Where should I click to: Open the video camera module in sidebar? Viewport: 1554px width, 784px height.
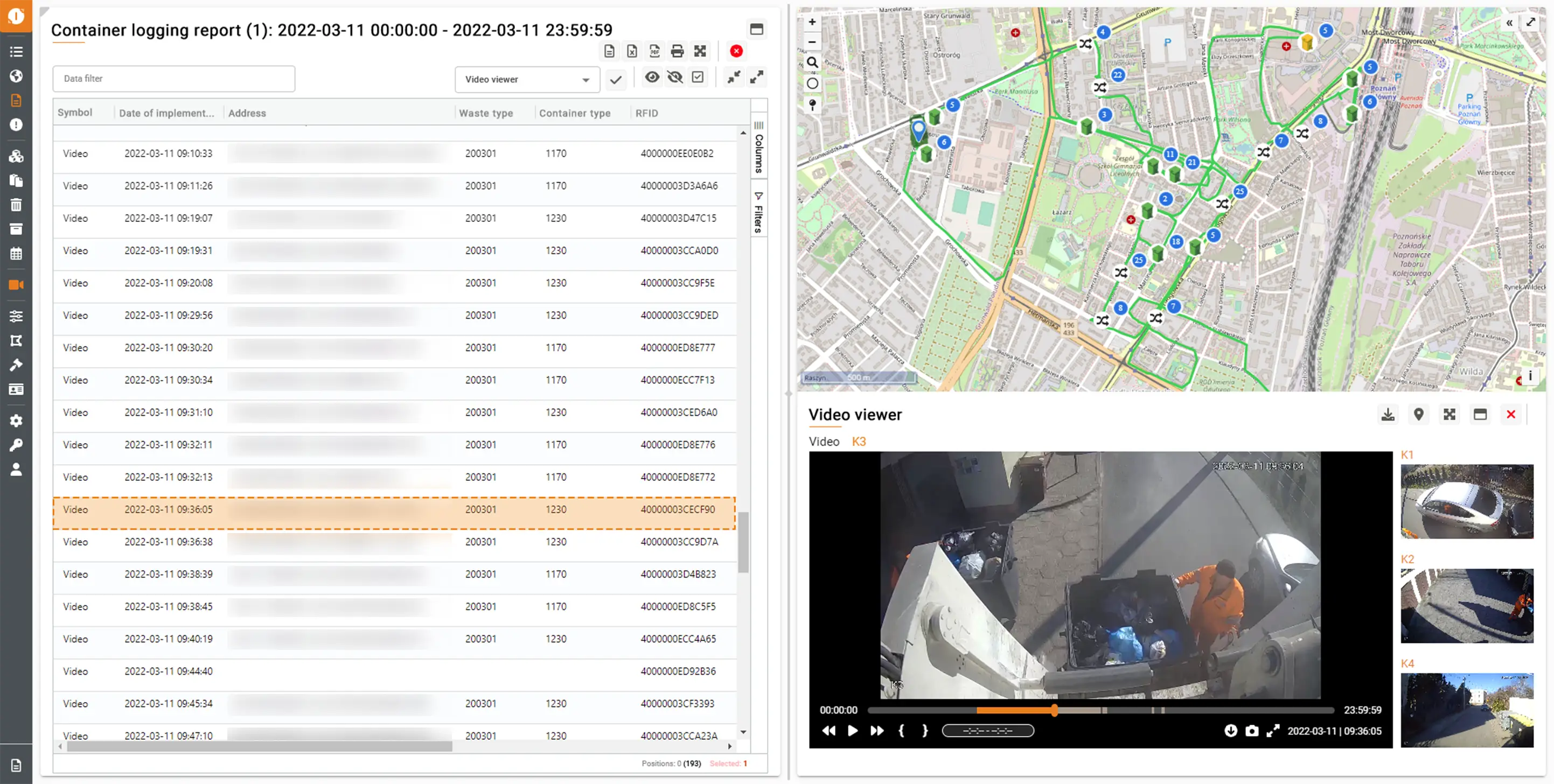(16, 285)
